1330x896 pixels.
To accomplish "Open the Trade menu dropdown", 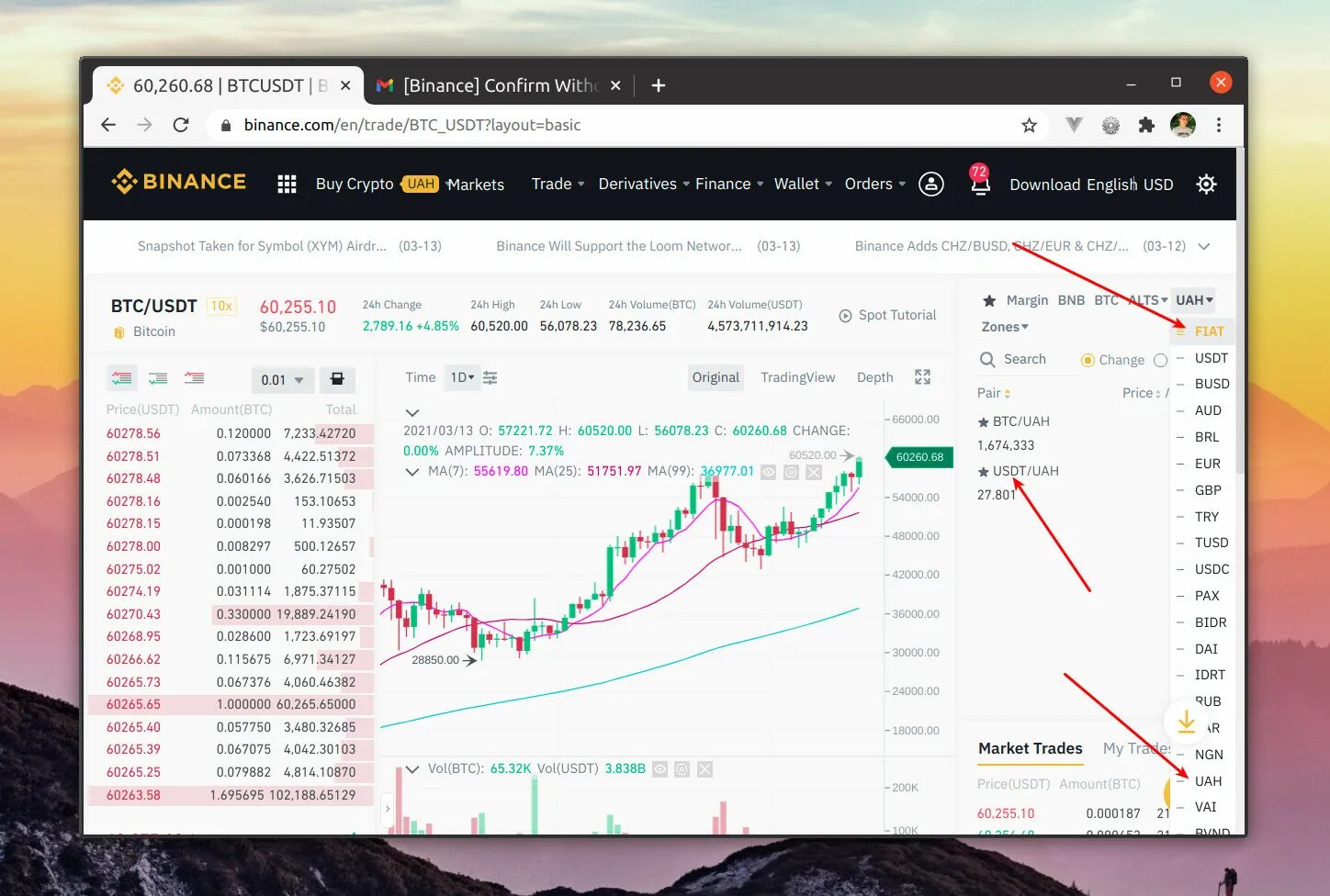I will click(x=558, y=184).
